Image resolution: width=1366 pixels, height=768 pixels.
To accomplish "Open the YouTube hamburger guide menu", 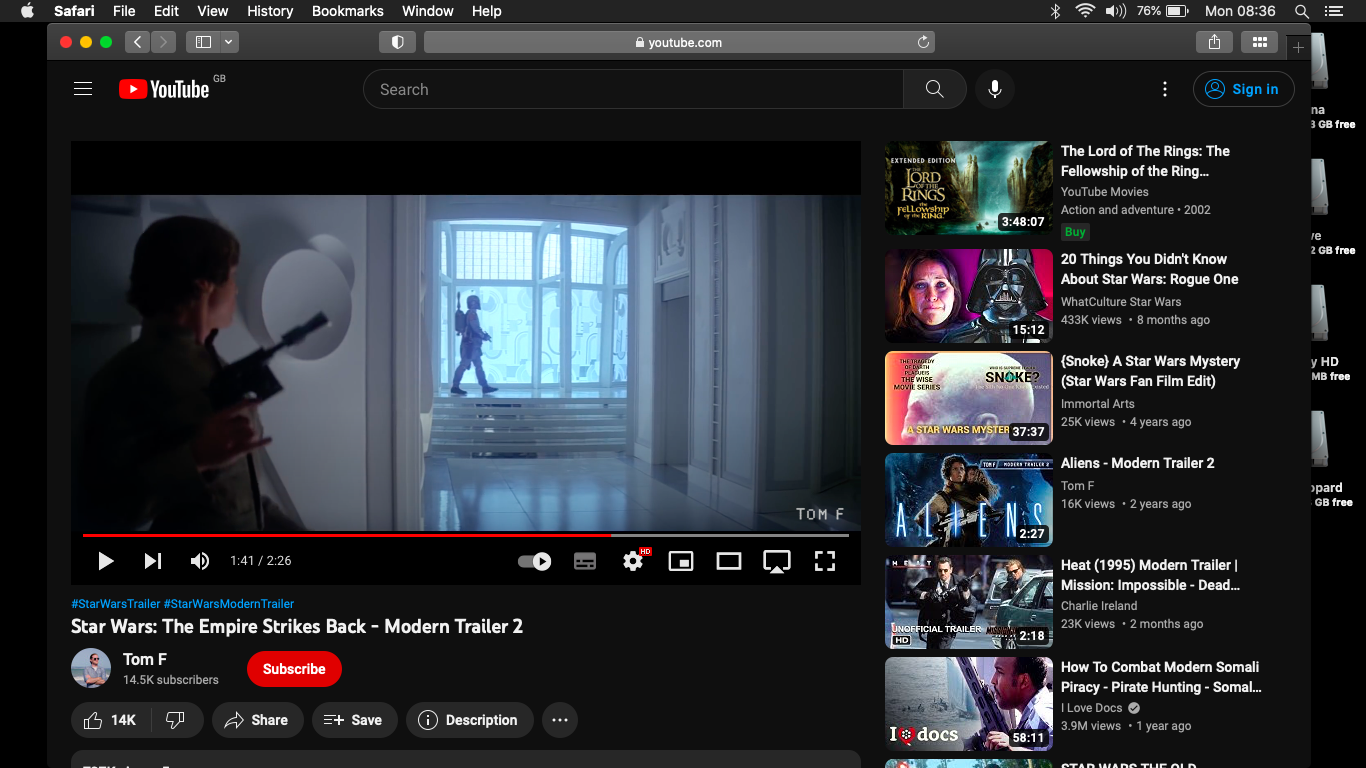I will tap(83, 89).
